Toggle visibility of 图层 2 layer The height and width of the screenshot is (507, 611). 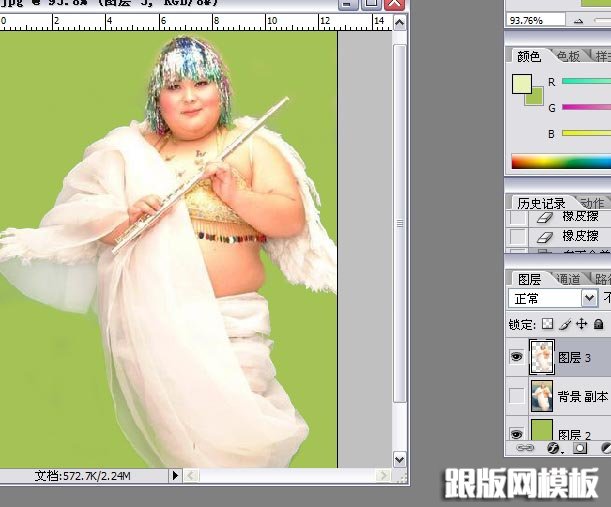(516, 433)
